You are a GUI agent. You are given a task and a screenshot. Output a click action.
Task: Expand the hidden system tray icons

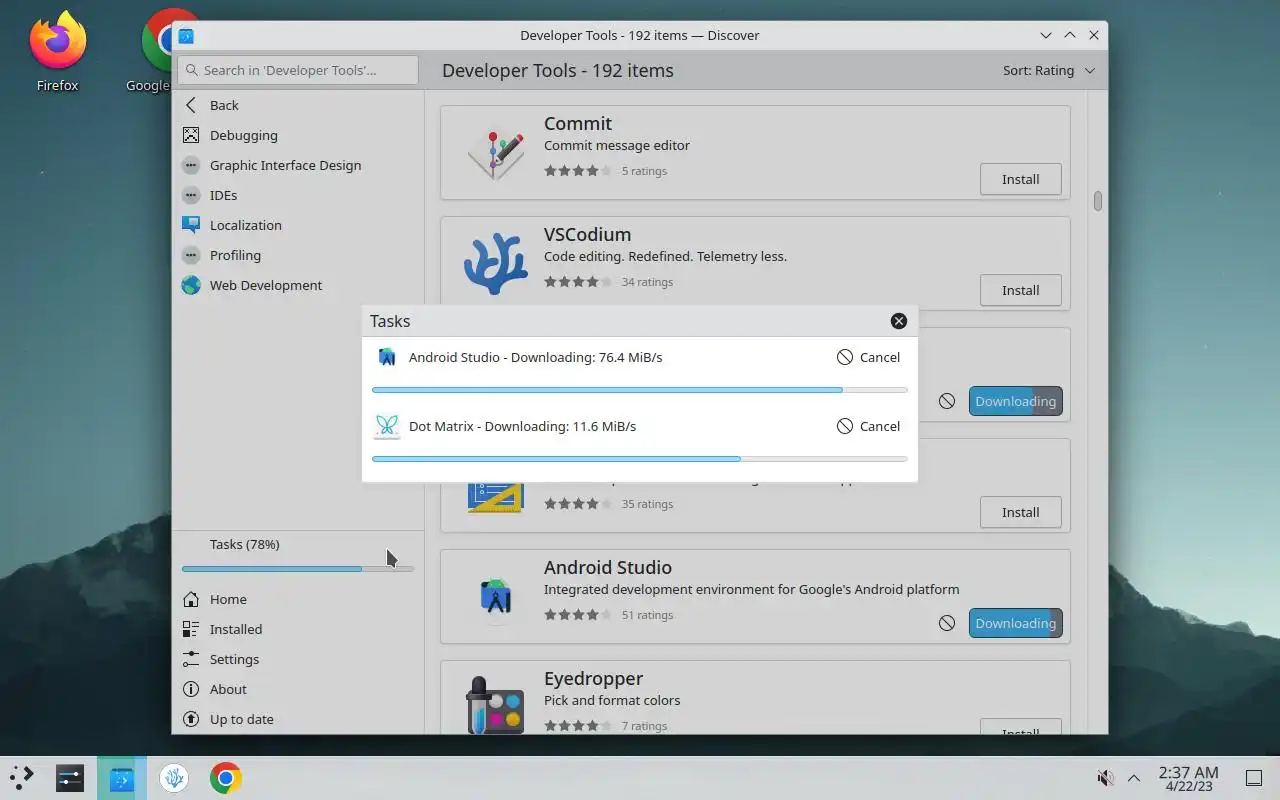point(1134,778)
